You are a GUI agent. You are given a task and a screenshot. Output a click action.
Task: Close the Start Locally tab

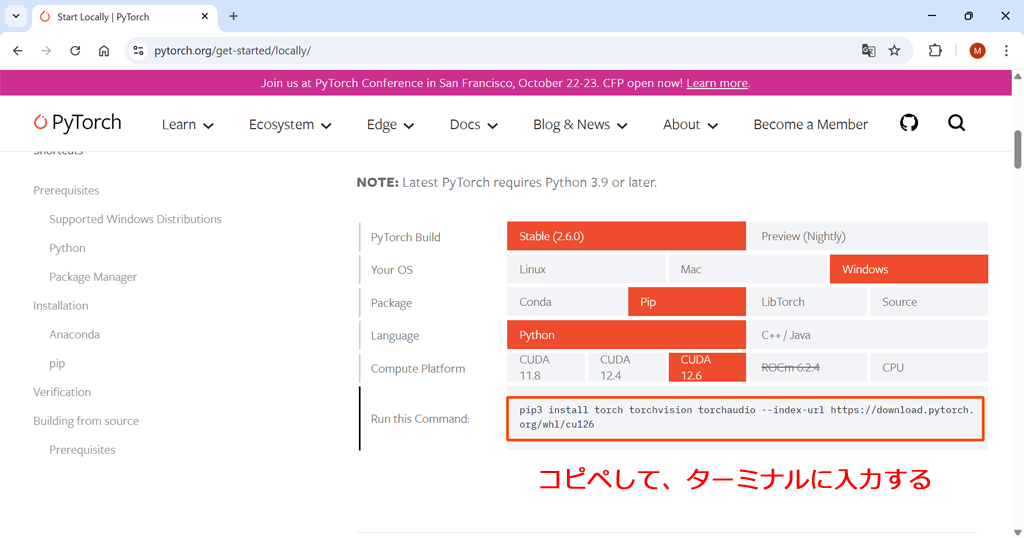point(204,16)
